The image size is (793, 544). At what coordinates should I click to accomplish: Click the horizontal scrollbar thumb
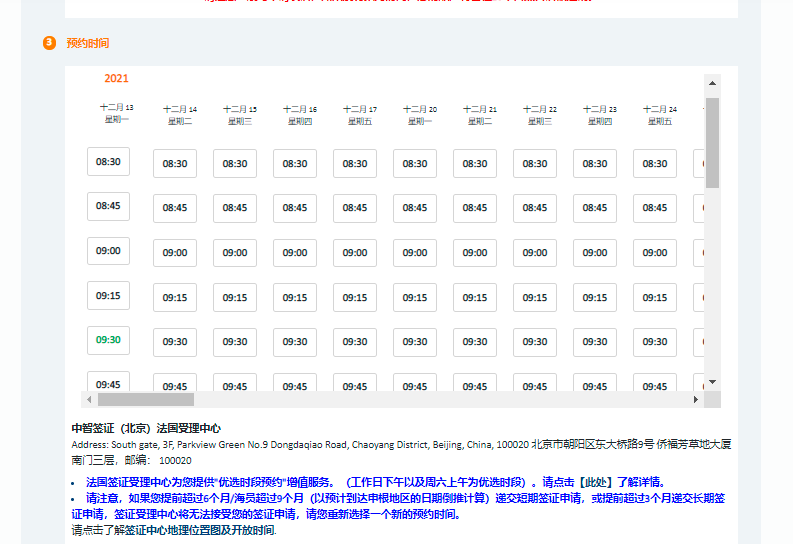[x=146, y=399]
